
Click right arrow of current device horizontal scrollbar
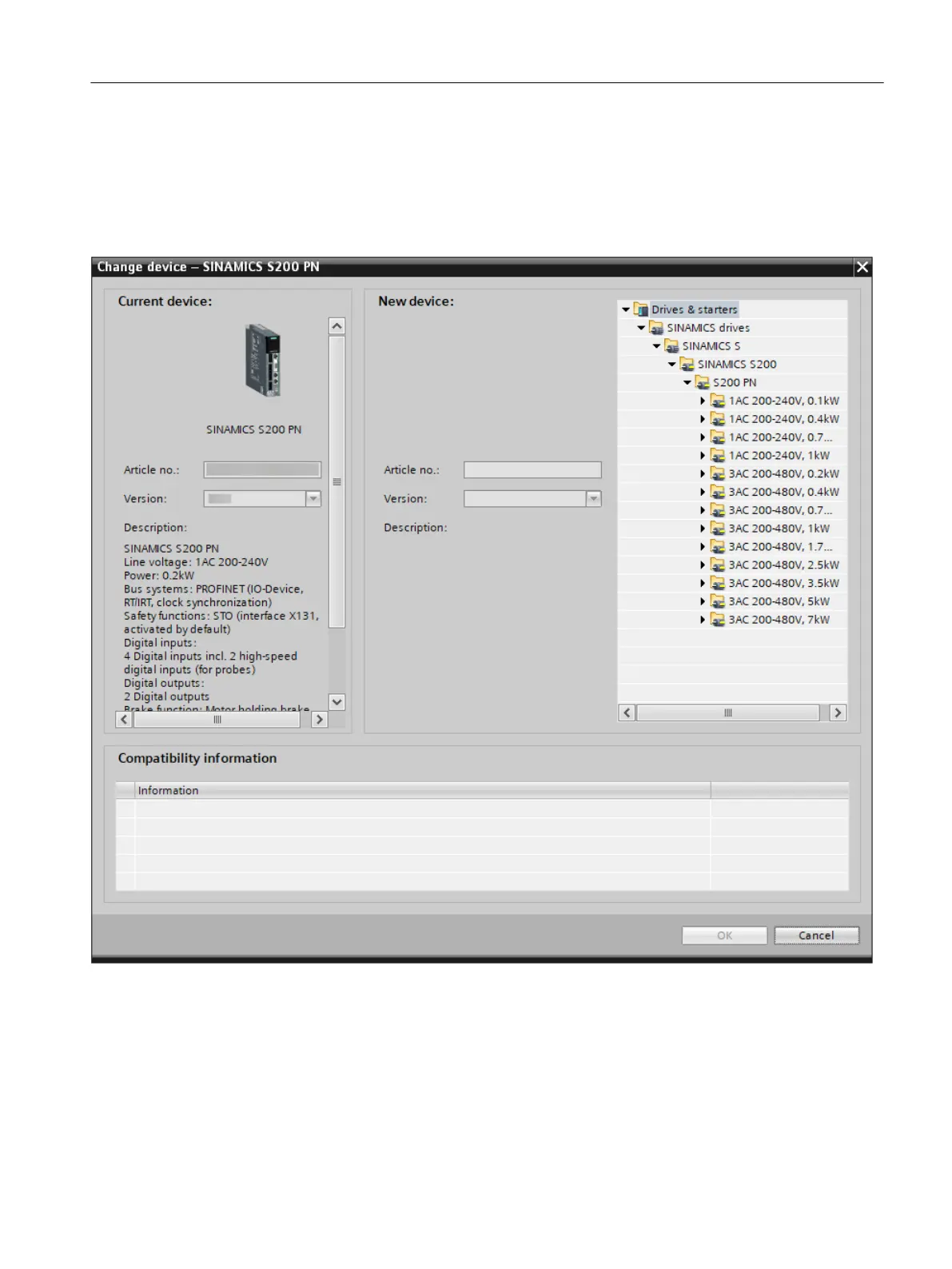(x=319, y=720)
